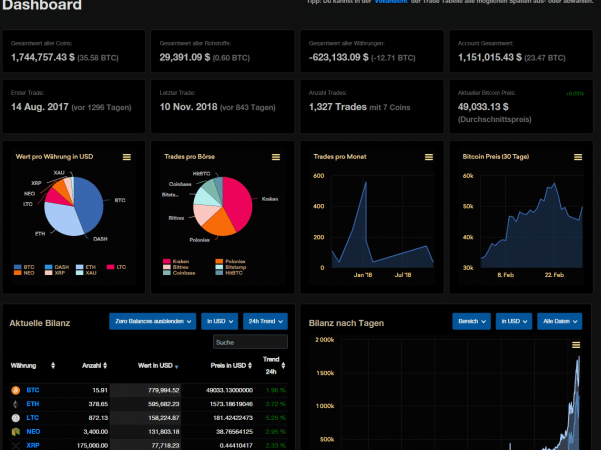Click NEO trend 2.95 % value
Viewport: 601px width, 450px height.
(x=276, y=432)
